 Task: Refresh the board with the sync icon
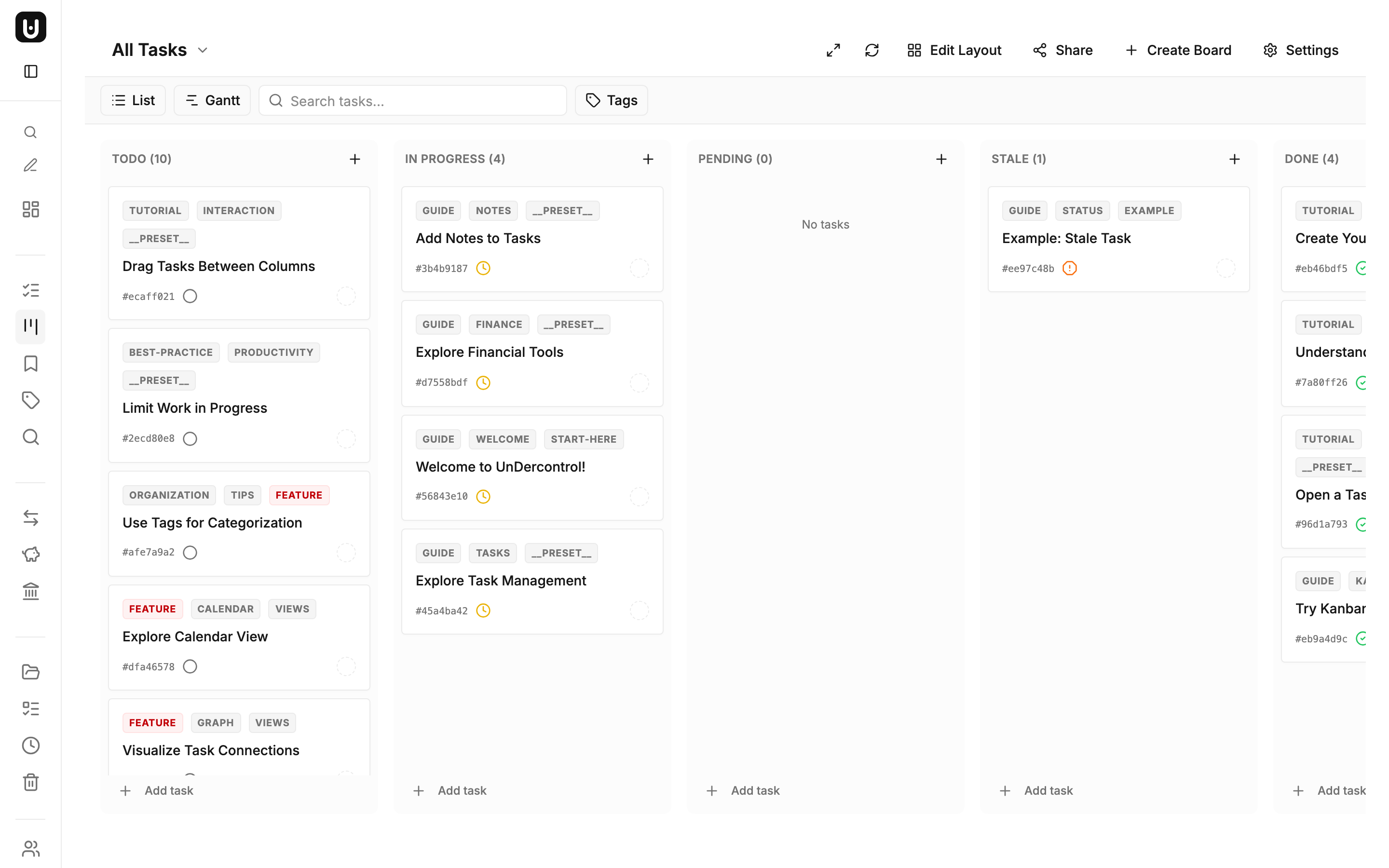tap(872, 50)
